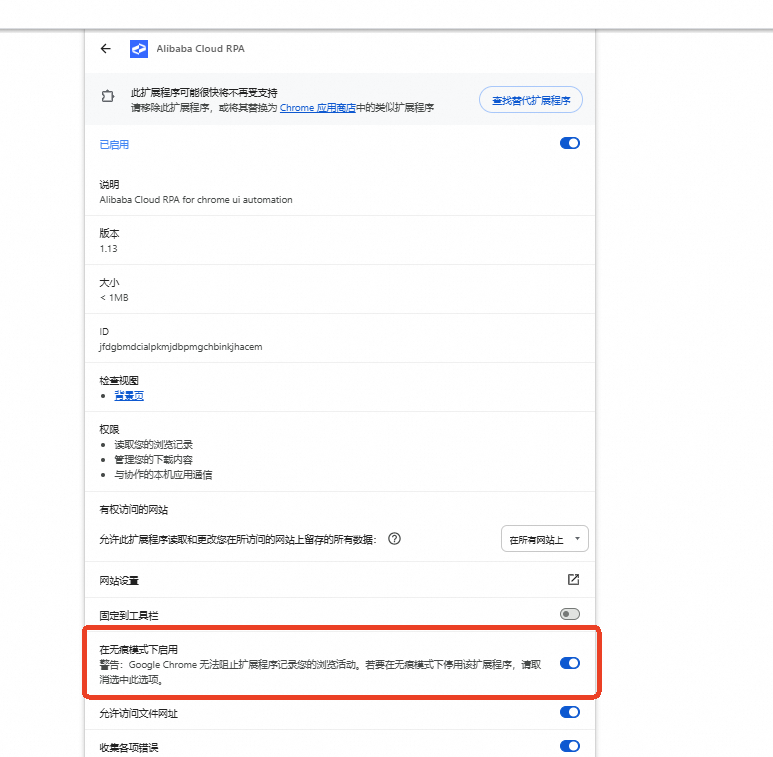Open site settings external link icon
773x757 pixels.
pyautogui.click(x=573, y=580)
